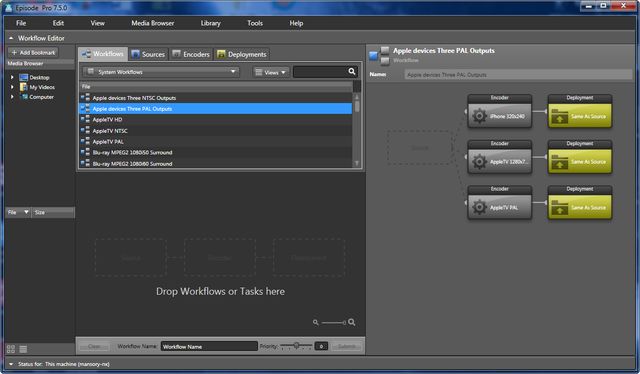640x374 pixels.
Task: Select the AppleTV HD workflow
Action: pos(216,120)
